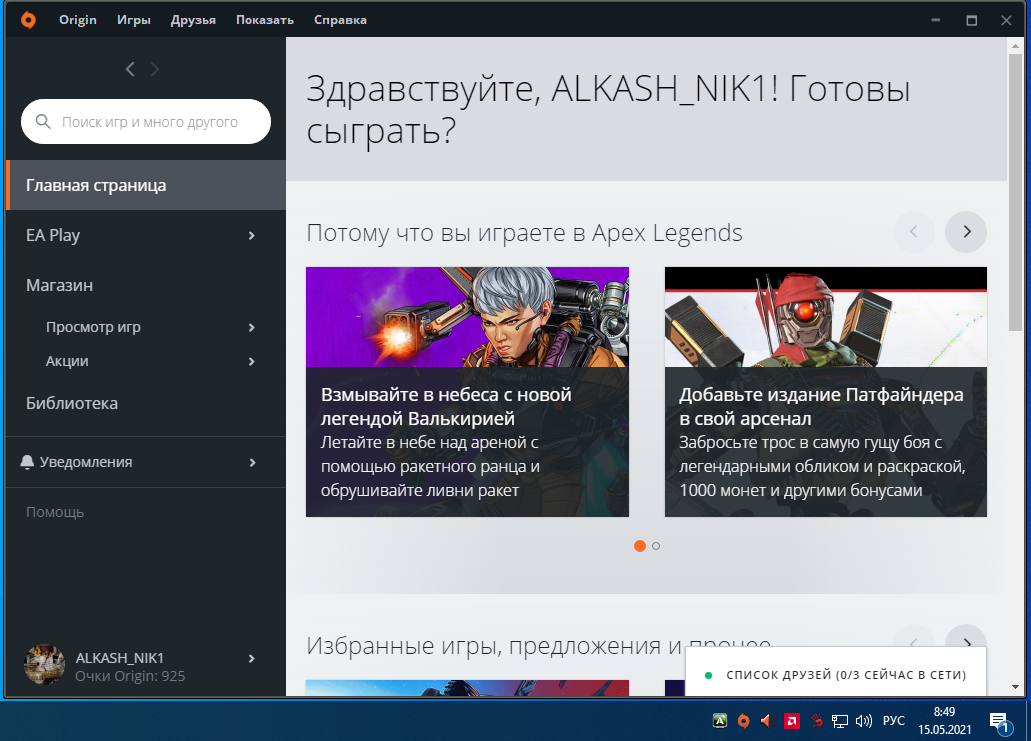The image size is (1031, 741).
Task: Click the scrollbar down arrow
Action: [1015, 687]
